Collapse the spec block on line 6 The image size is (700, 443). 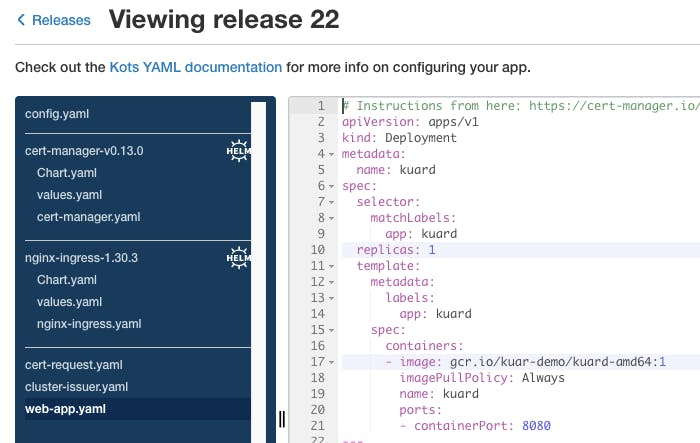[332, 186]
